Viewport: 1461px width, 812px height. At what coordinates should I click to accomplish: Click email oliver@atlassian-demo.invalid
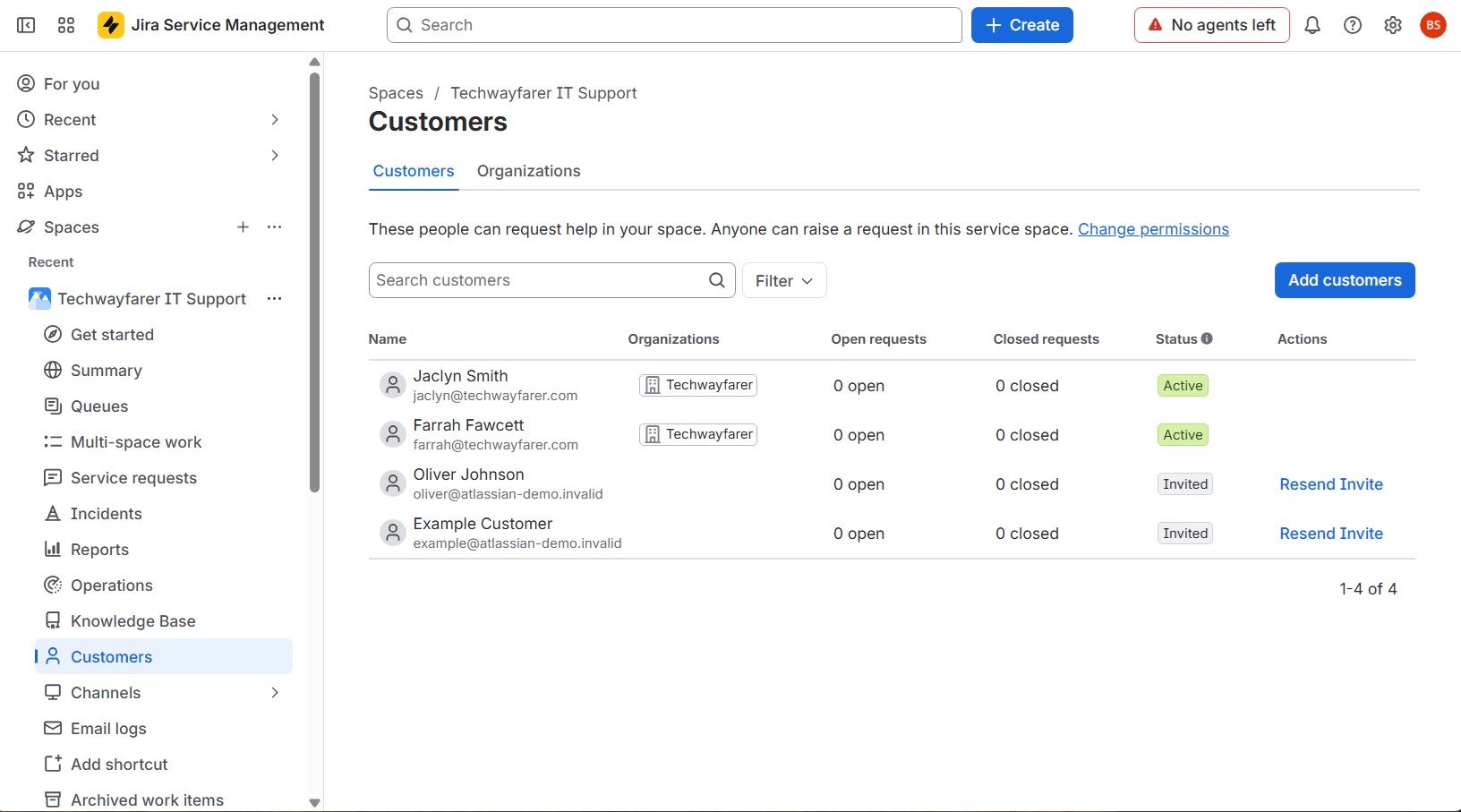click(x=508, y=494)
